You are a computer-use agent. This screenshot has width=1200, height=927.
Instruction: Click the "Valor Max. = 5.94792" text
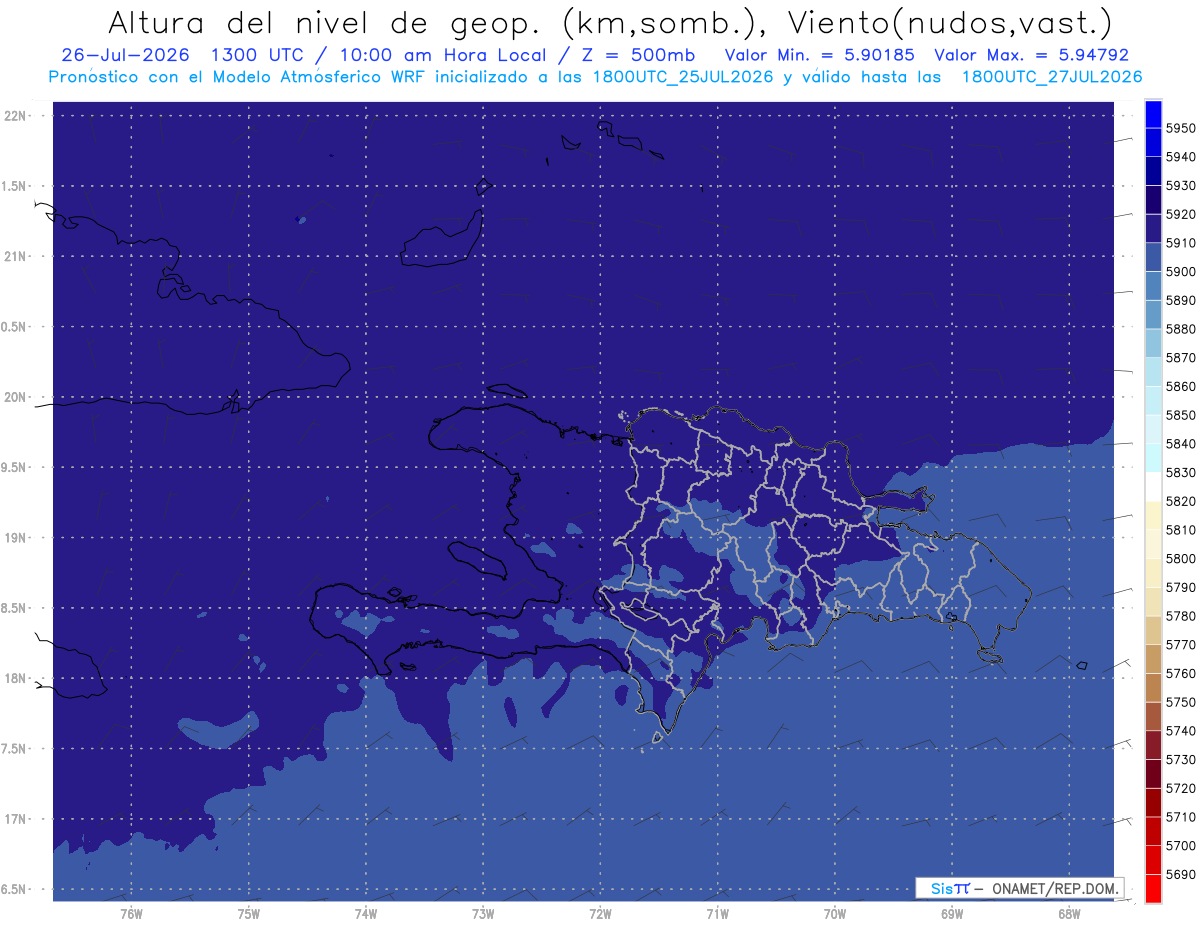coord(1031,56)
